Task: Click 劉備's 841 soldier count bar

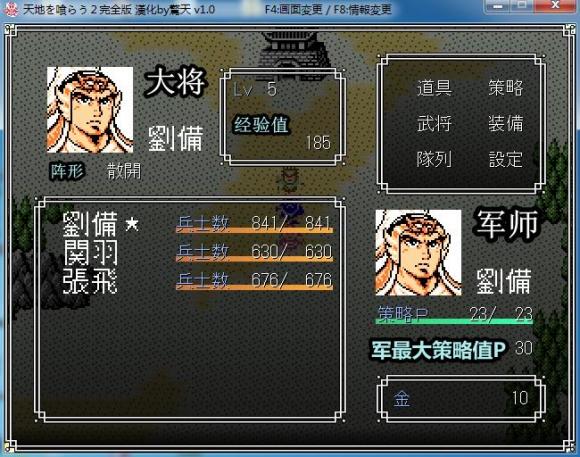Action: tap(254, 224)
